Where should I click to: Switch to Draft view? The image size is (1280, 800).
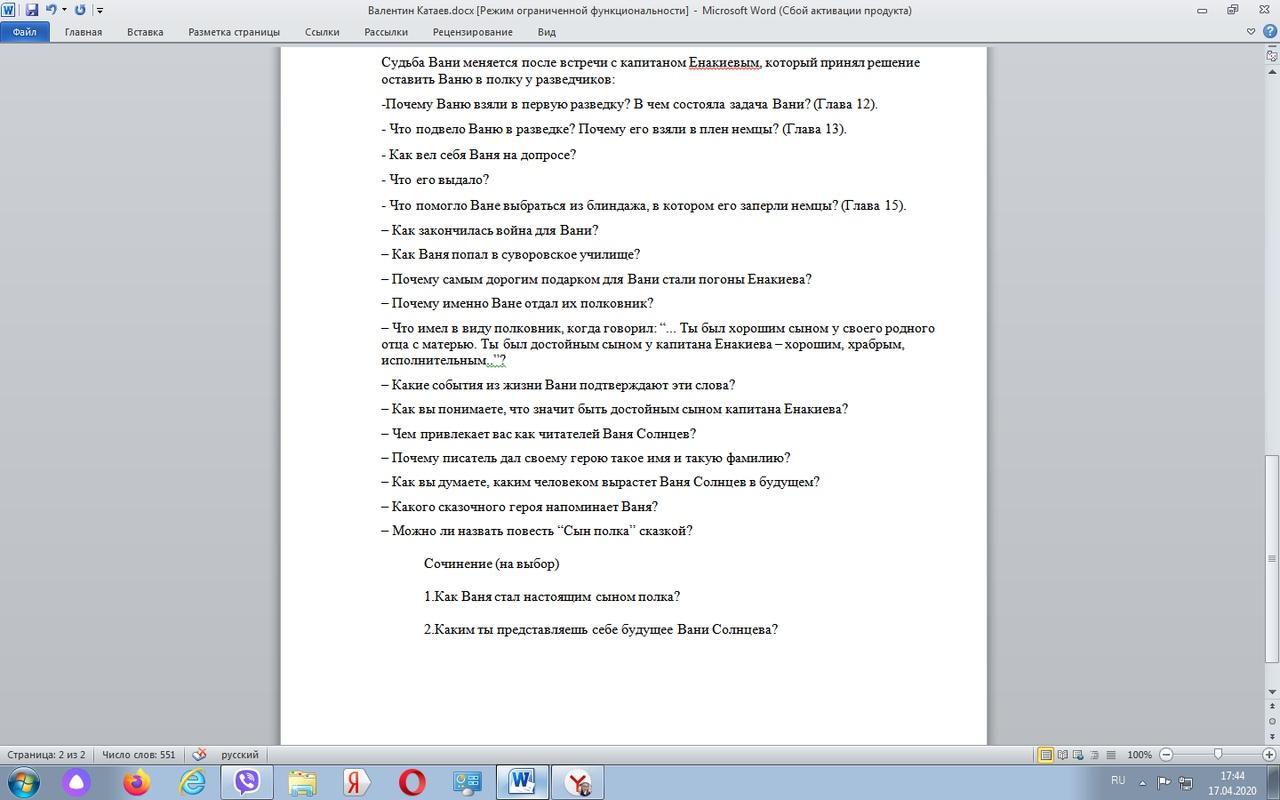click(1113, 755)
